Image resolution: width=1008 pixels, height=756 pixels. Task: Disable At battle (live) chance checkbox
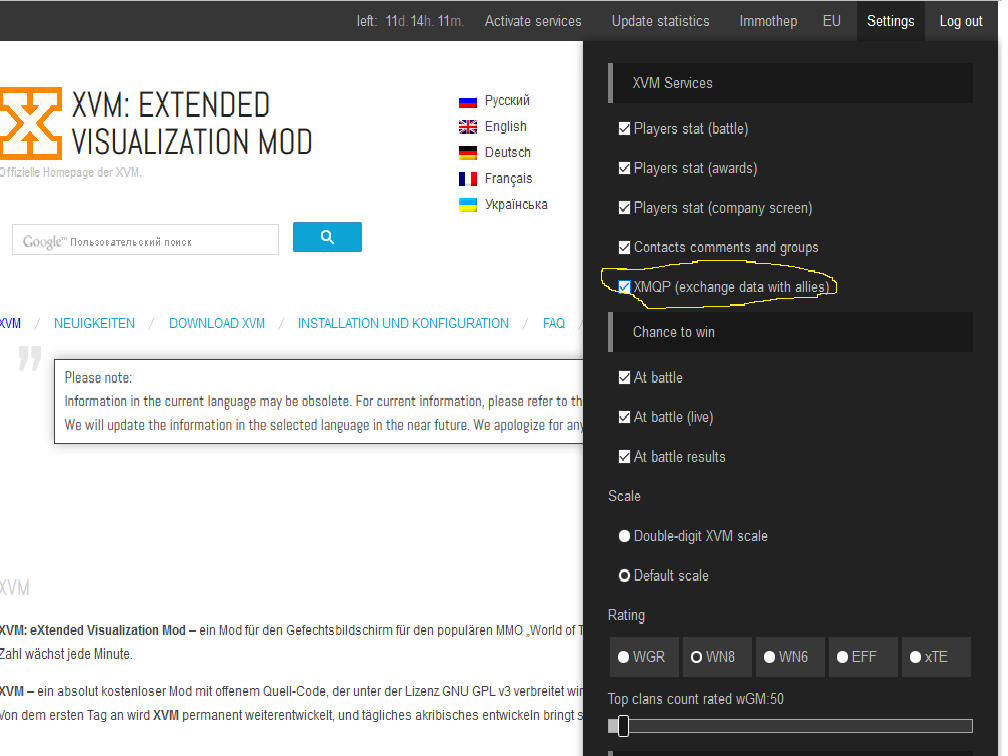click(625, 417)
